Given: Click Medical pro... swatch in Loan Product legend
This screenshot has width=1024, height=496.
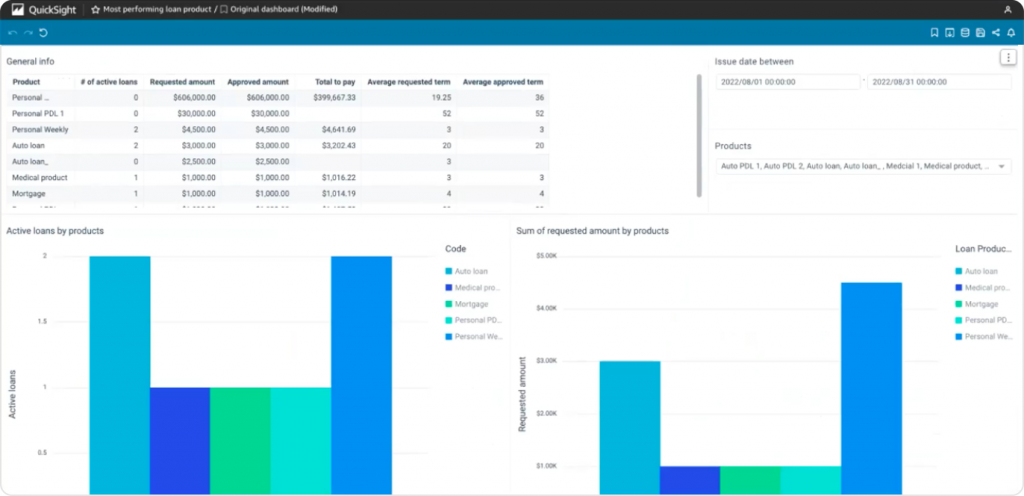Looking at the screenshot, I should pyautogui.click(x=959, y=287).
